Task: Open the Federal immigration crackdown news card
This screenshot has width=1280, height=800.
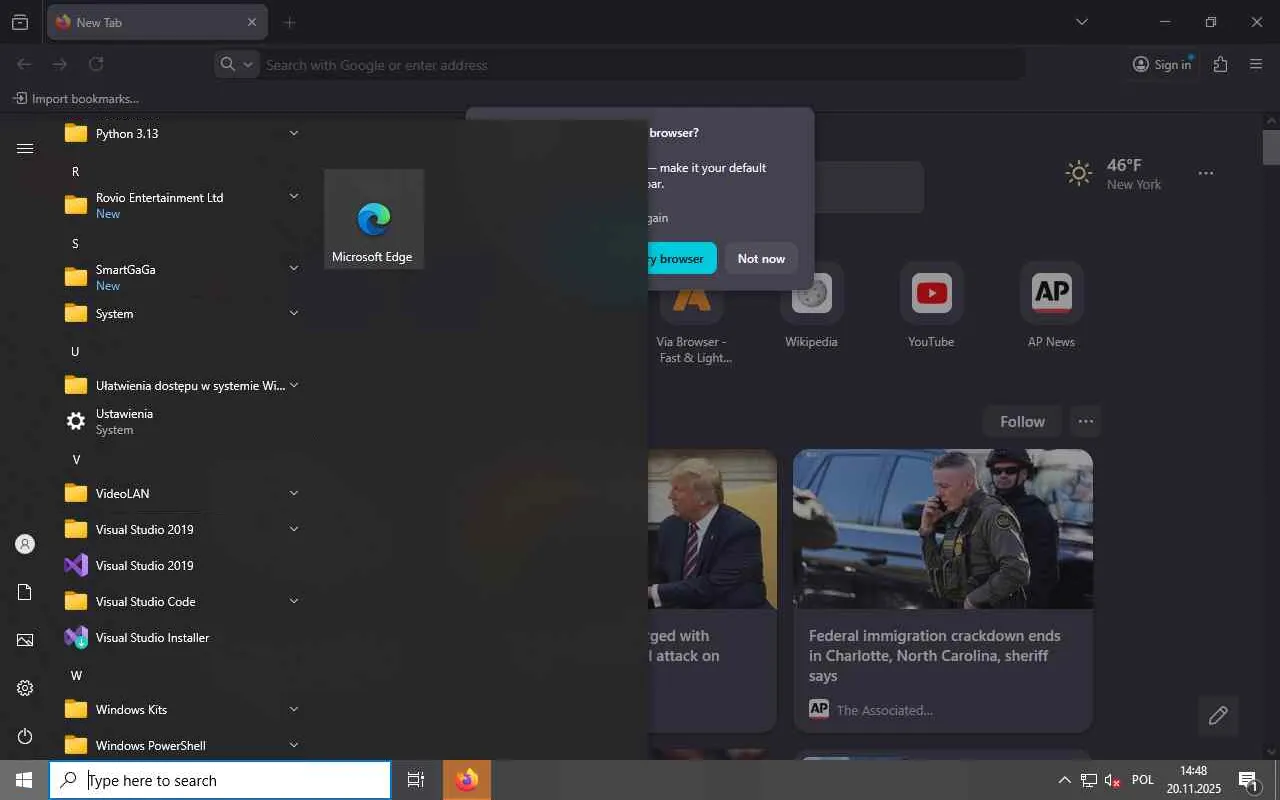Action: [943, 590]
